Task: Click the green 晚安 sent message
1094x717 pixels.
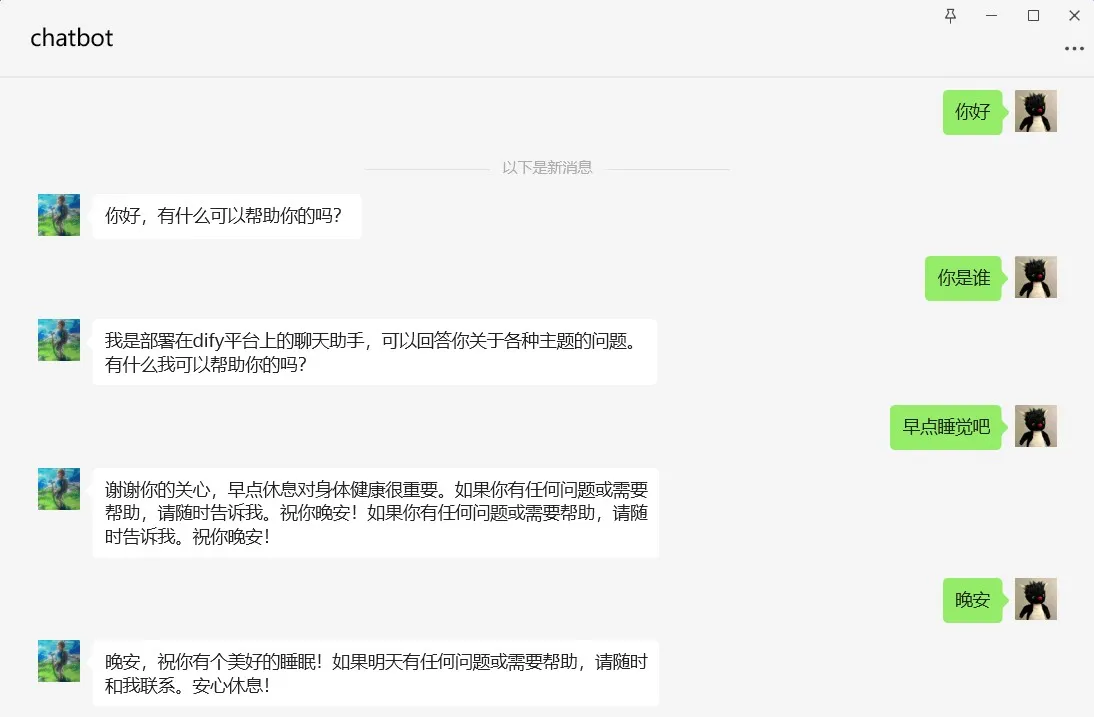Action: (972, 600)
